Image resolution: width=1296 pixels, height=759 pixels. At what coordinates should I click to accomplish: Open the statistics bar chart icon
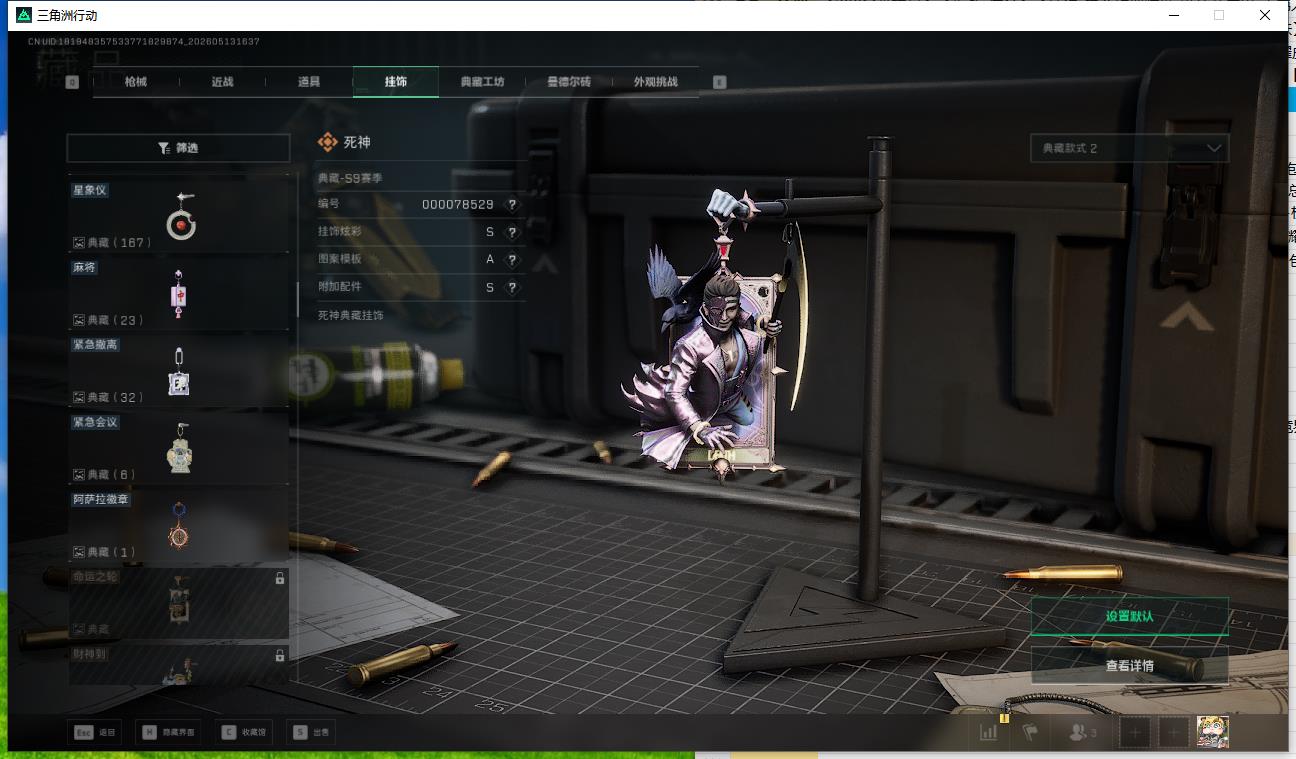point(989,732)
